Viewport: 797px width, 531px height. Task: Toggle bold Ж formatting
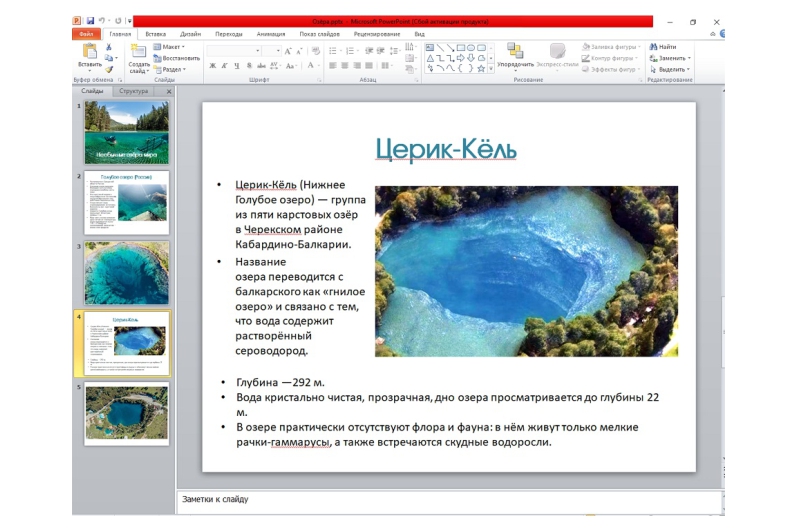point(212,66)
